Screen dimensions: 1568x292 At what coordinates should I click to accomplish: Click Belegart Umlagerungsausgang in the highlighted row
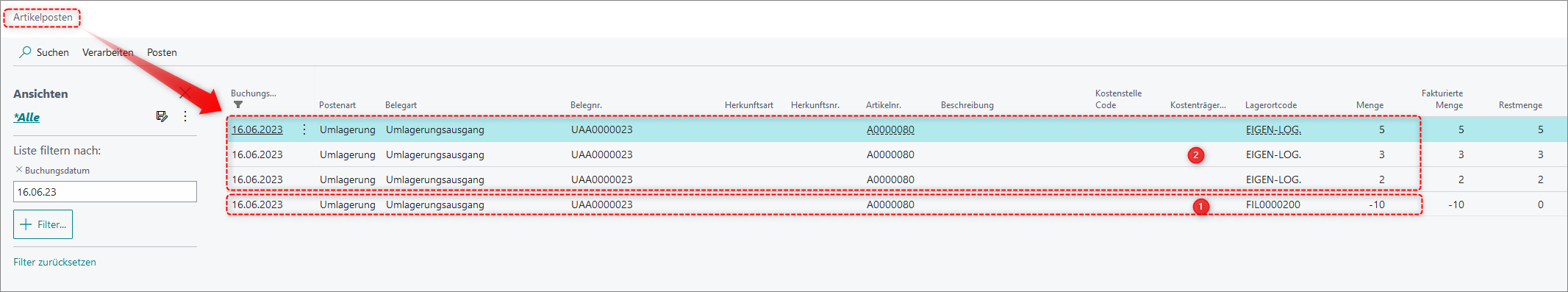tap(435, 129)
